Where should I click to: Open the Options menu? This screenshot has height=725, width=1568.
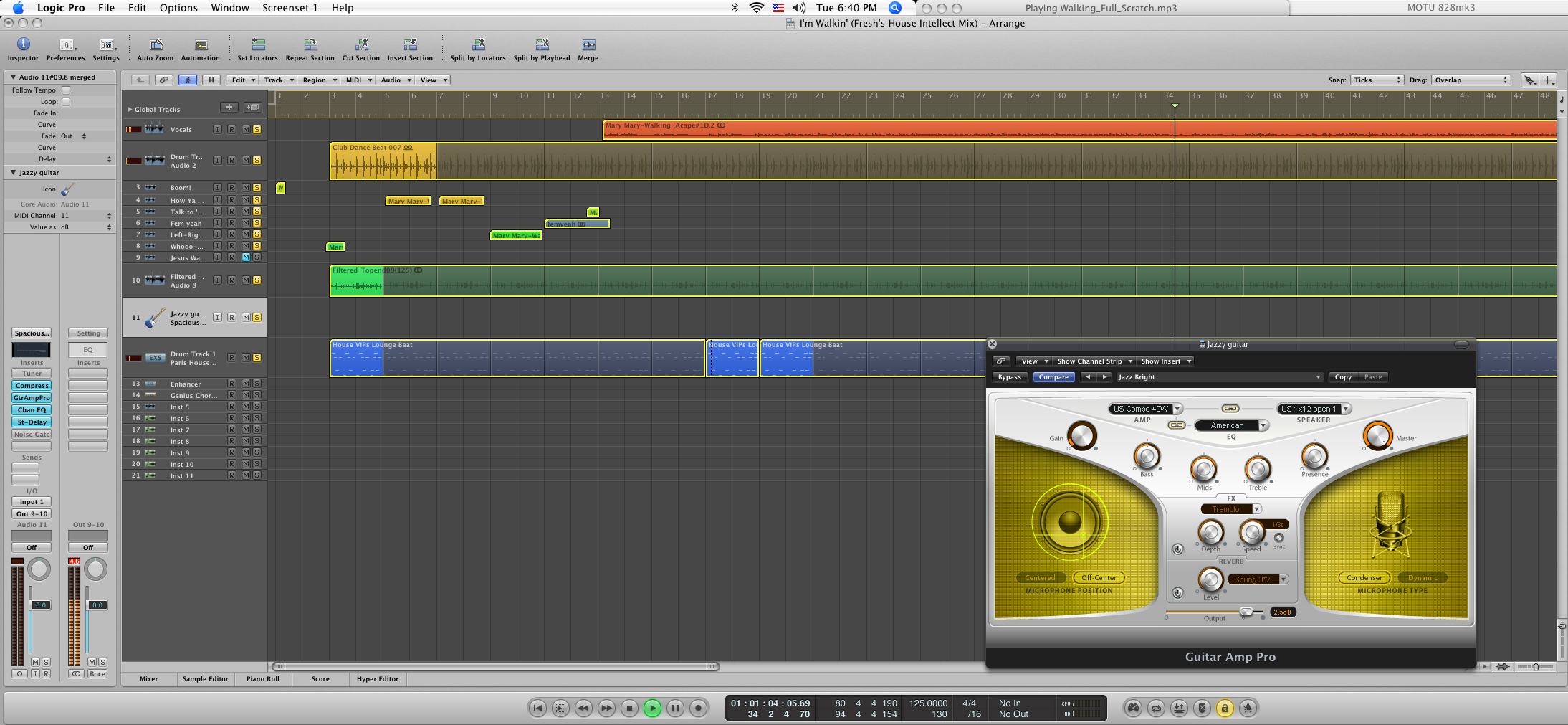[178, 8]
